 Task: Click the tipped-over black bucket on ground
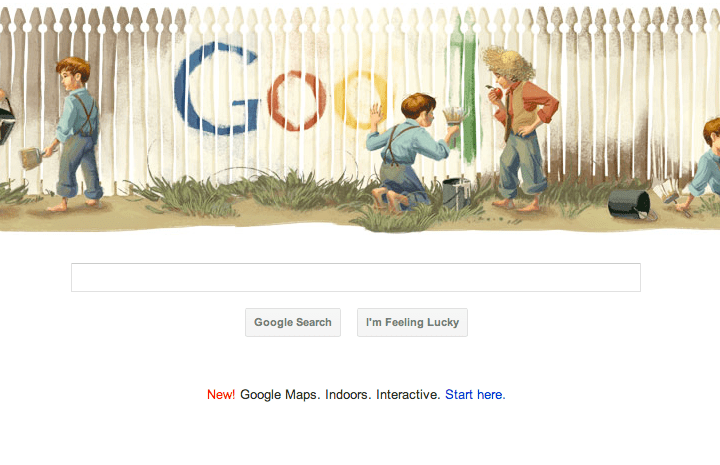pos(630,204)
